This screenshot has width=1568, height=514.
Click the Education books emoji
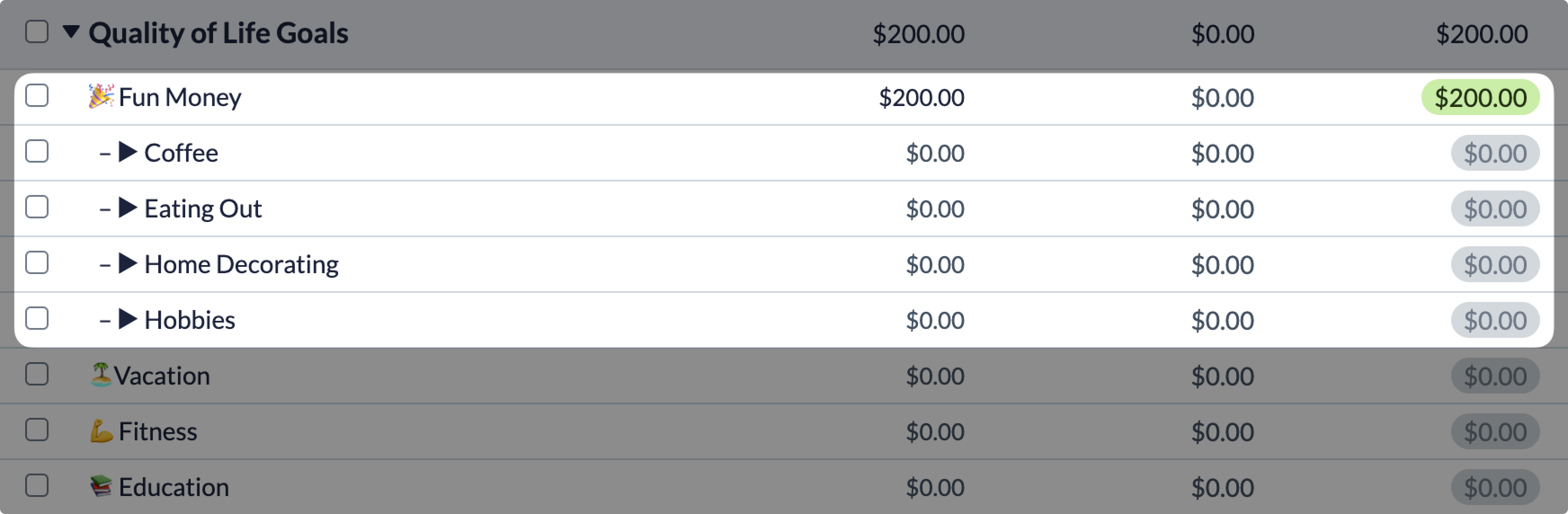click(101, 486)
